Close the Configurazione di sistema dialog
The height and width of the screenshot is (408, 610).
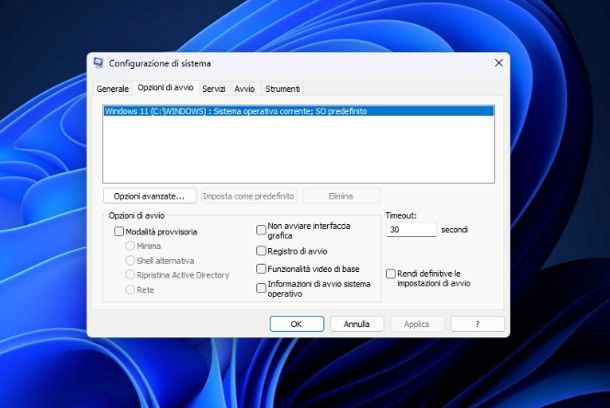(499, 63)
